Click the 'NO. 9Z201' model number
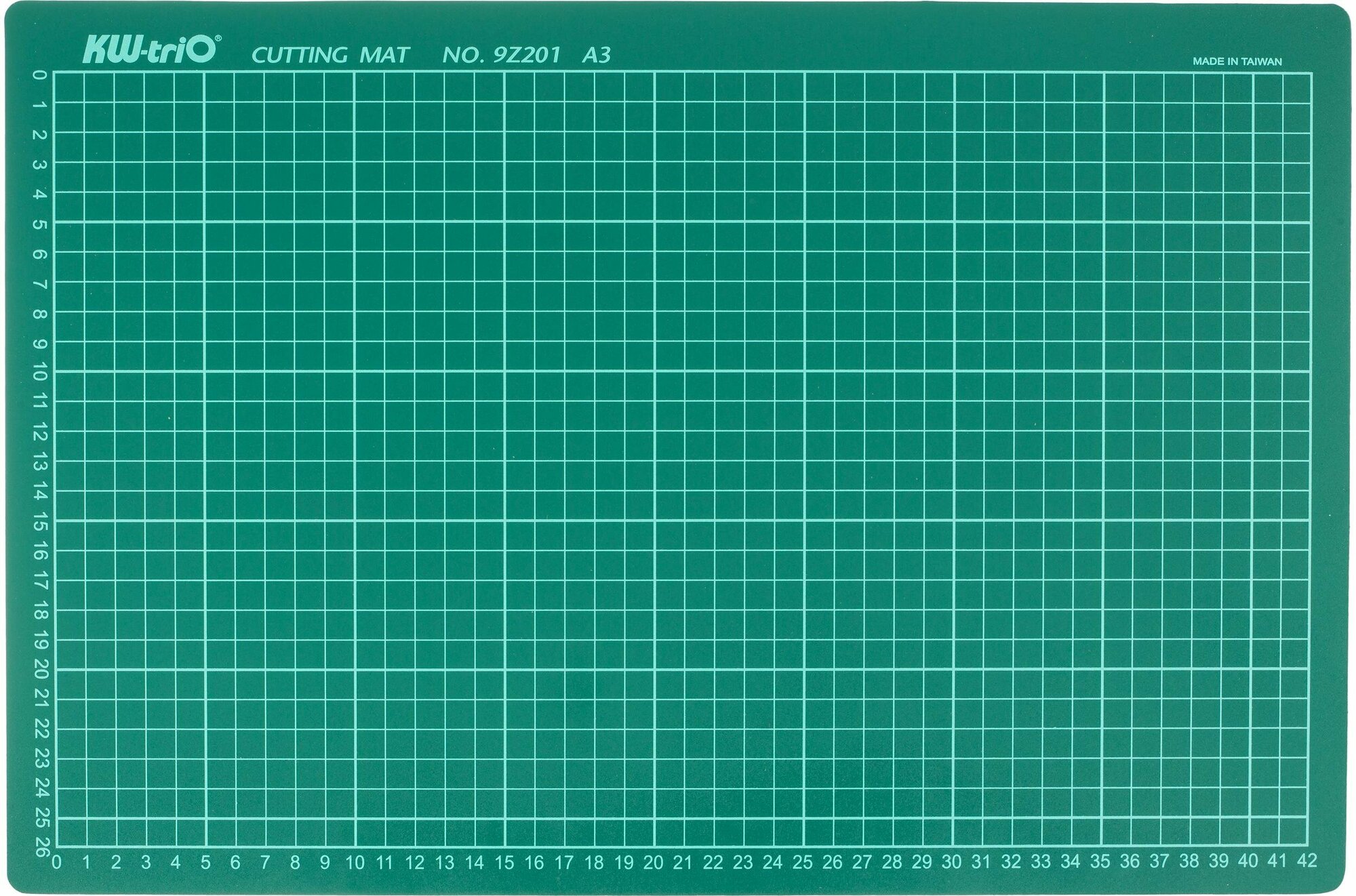The image size is (1356, 896). 502,54
